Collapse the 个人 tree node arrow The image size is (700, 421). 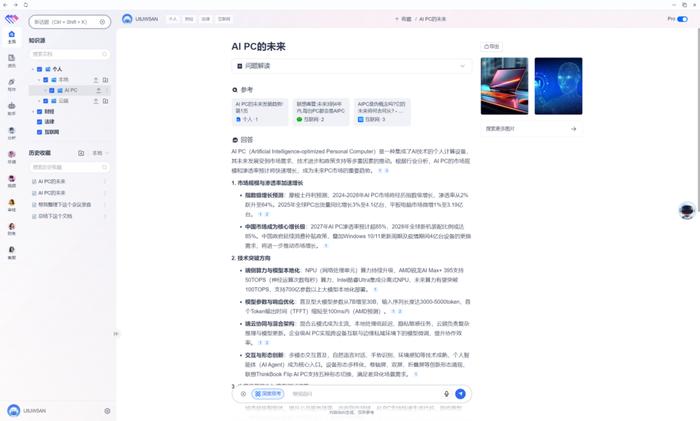tap(33, 69)
